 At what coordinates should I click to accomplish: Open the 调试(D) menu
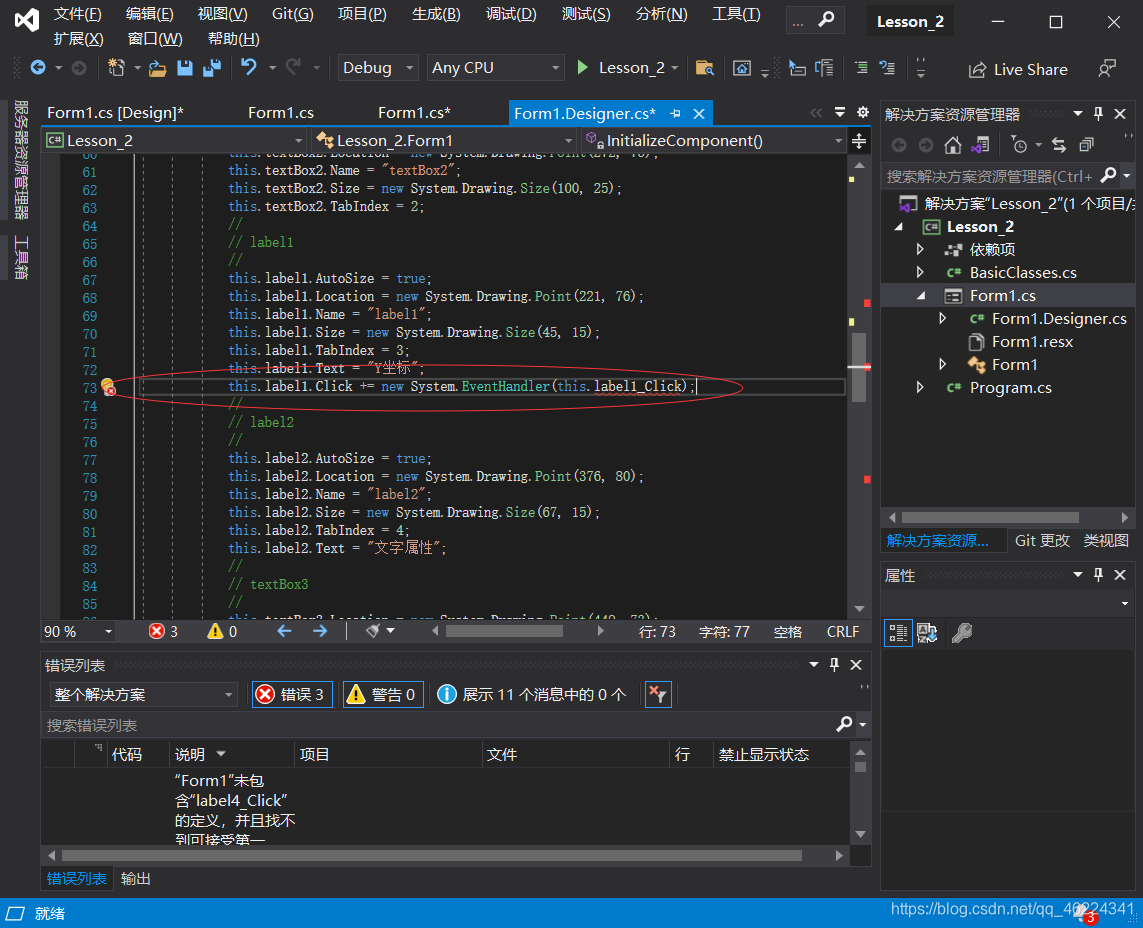pyautogui.click(x=510, y=14)
